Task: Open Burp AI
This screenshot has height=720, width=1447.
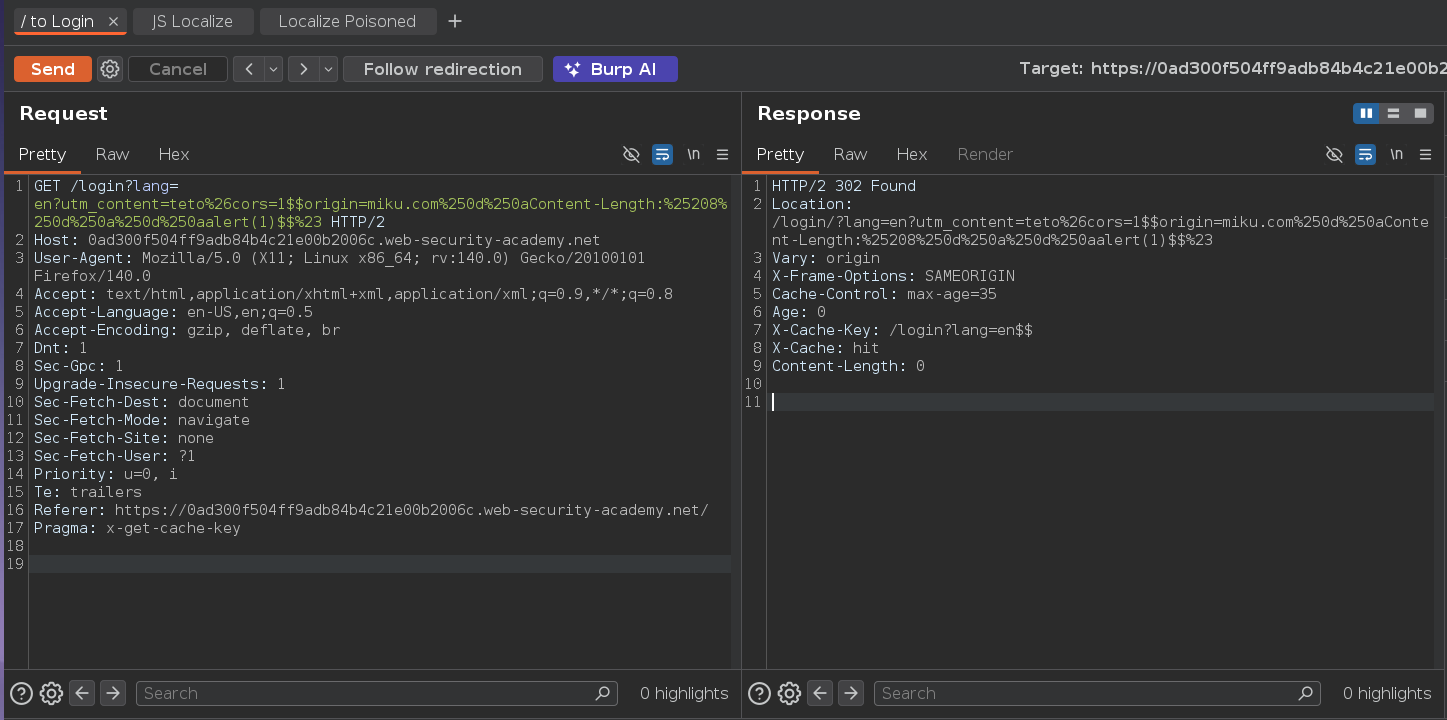Action: [x=615, y=69]
